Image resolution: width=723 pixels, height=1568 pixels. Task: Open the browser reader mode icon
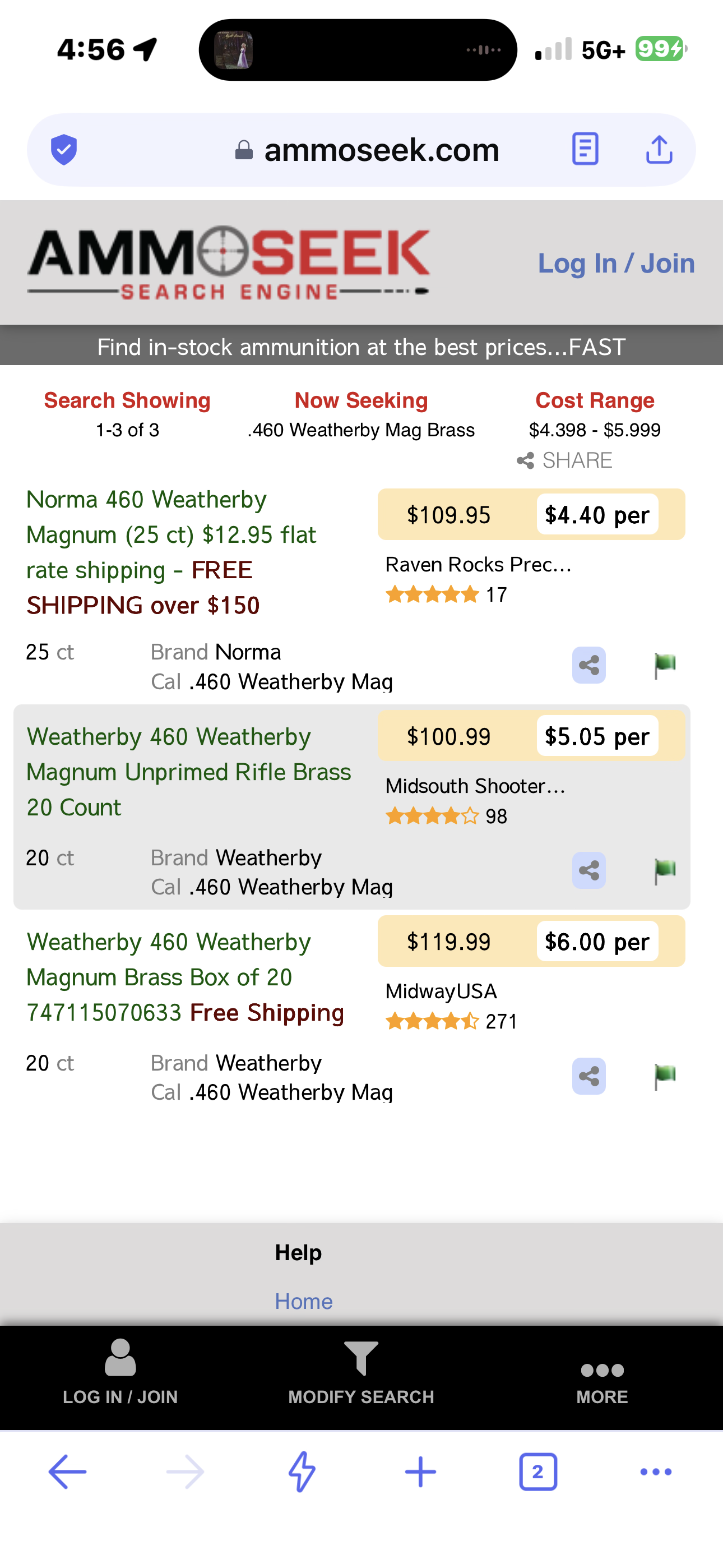tap(586, 149)
